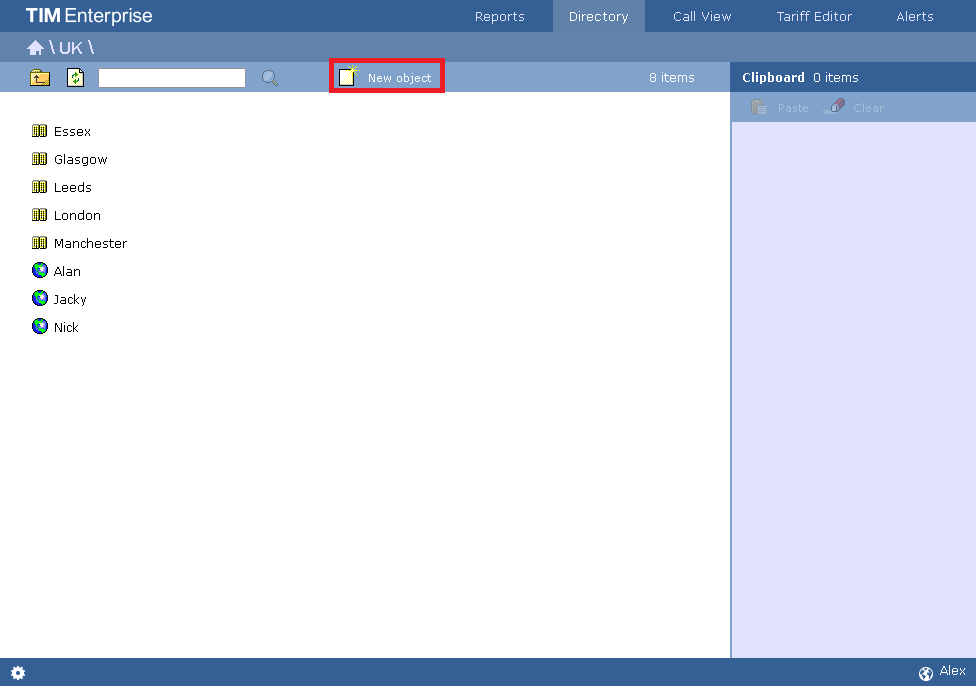Select the Glasgow directory entry
Viewport: 976px width, 686px height.
coord(81,159)
